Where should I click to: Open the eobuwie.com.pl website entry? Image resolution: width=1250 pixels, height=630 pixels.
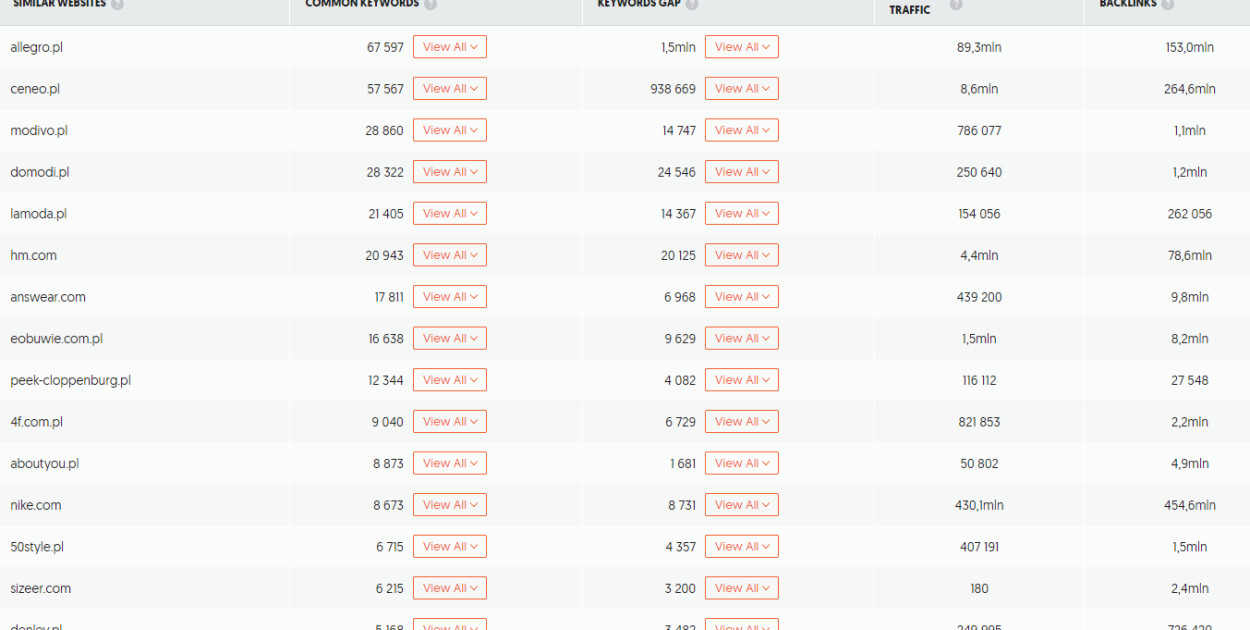click(57, 339)
